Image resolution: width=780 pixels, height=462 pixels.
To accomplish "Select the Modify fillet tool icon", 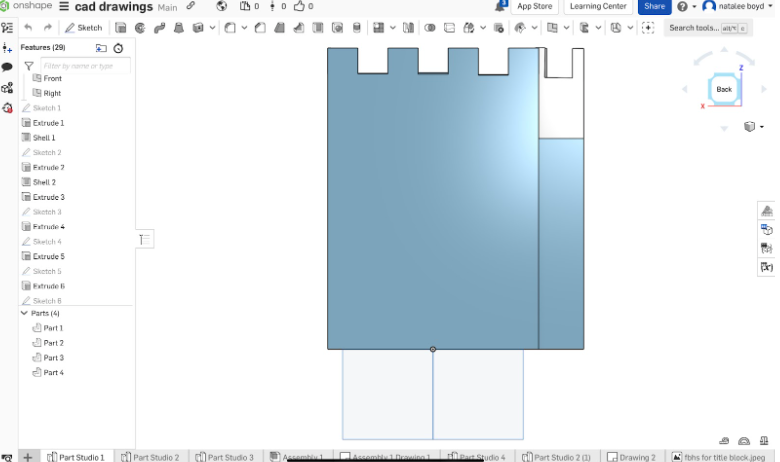I will click(520, 28).
